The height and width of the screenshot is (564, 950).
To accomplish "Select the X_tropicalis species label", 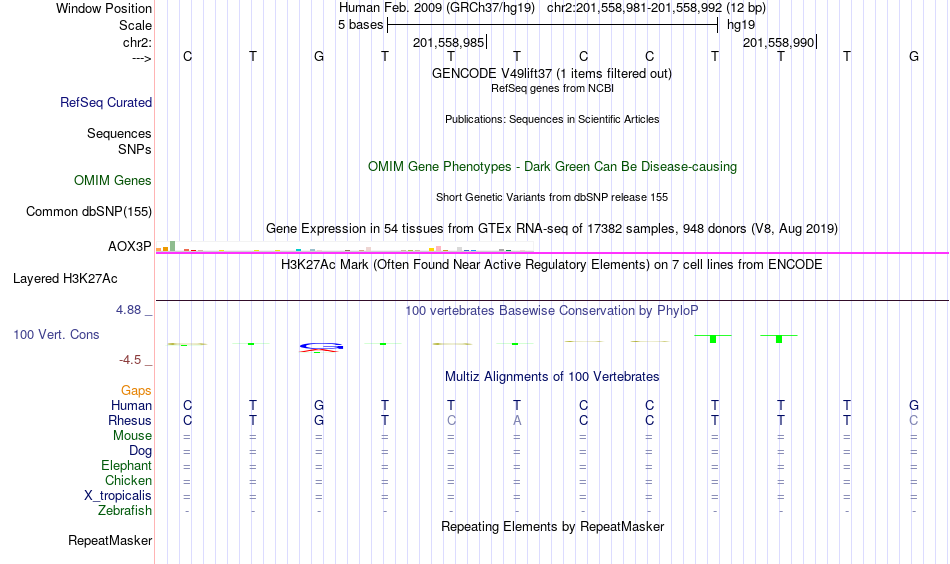I will tap(118, 496).
